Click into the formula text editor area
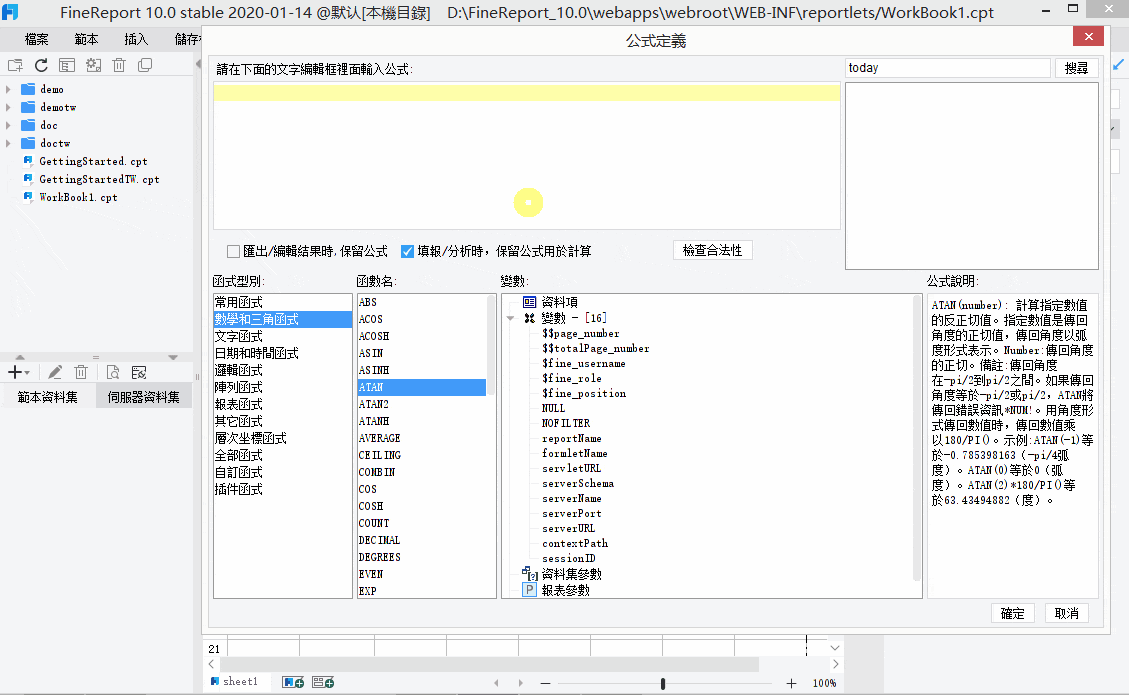 coord(527,156)
